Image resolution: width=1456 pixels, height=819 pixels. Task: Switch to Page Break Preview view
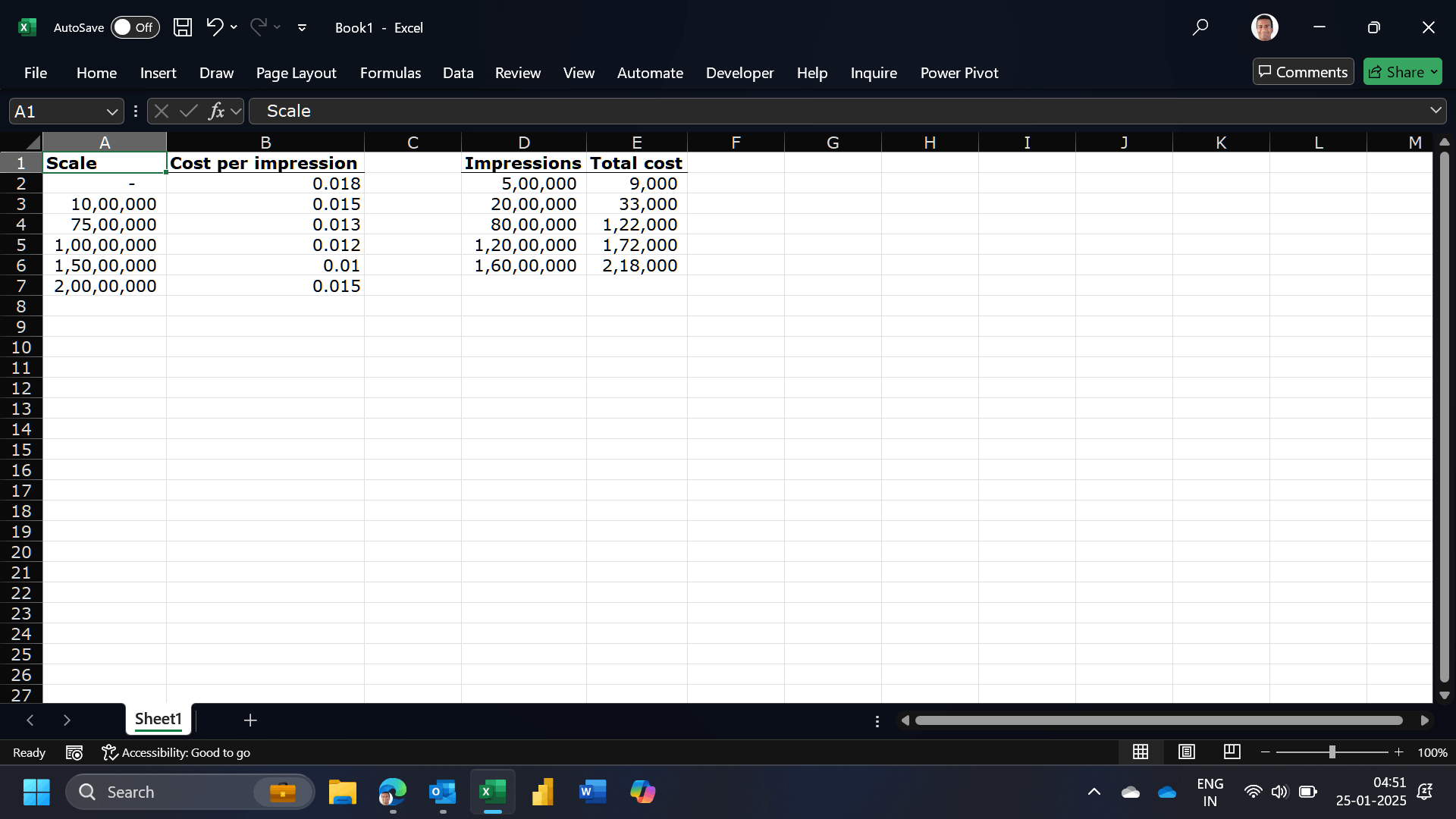coord(1232,752)
